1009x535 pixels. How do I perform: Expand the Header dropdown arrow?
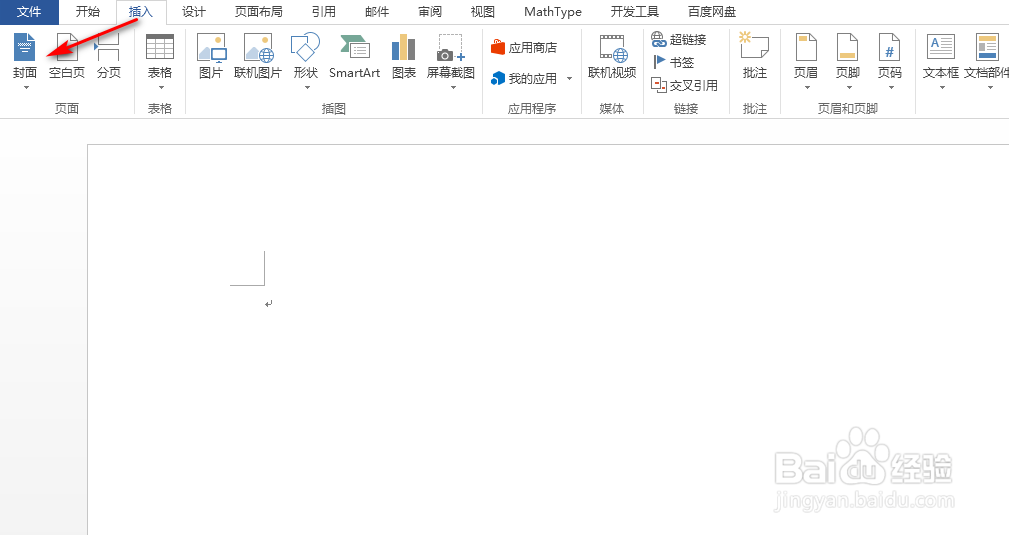(808, 88)
